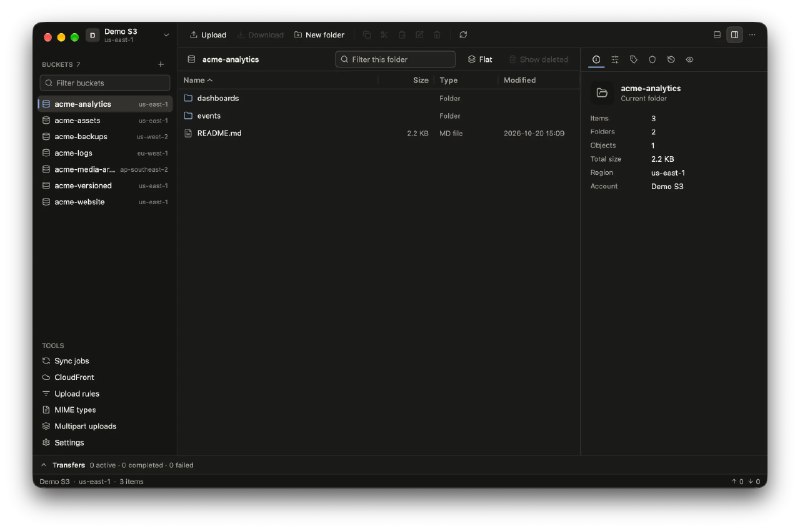The image size is (800, 531).
Task: Focus the Filter this folder field
Action: click(x=395, y=59)
